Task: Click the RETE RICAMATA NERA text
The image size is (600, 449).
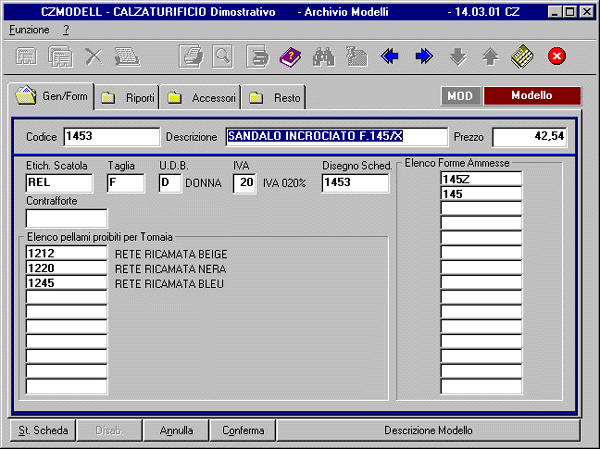Action: pos(170,269)
